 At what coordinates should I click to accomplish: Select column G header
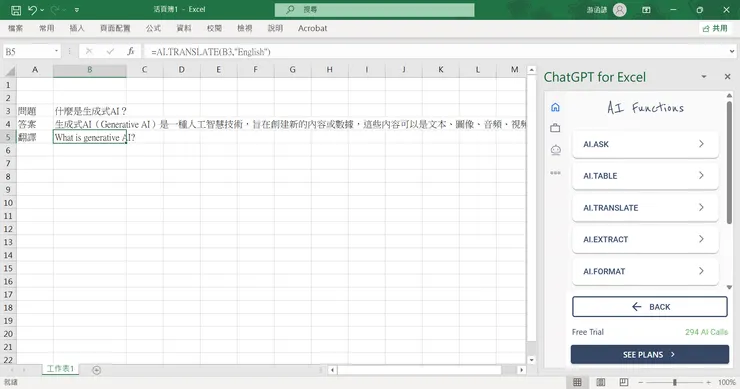[x=293, y=70]
